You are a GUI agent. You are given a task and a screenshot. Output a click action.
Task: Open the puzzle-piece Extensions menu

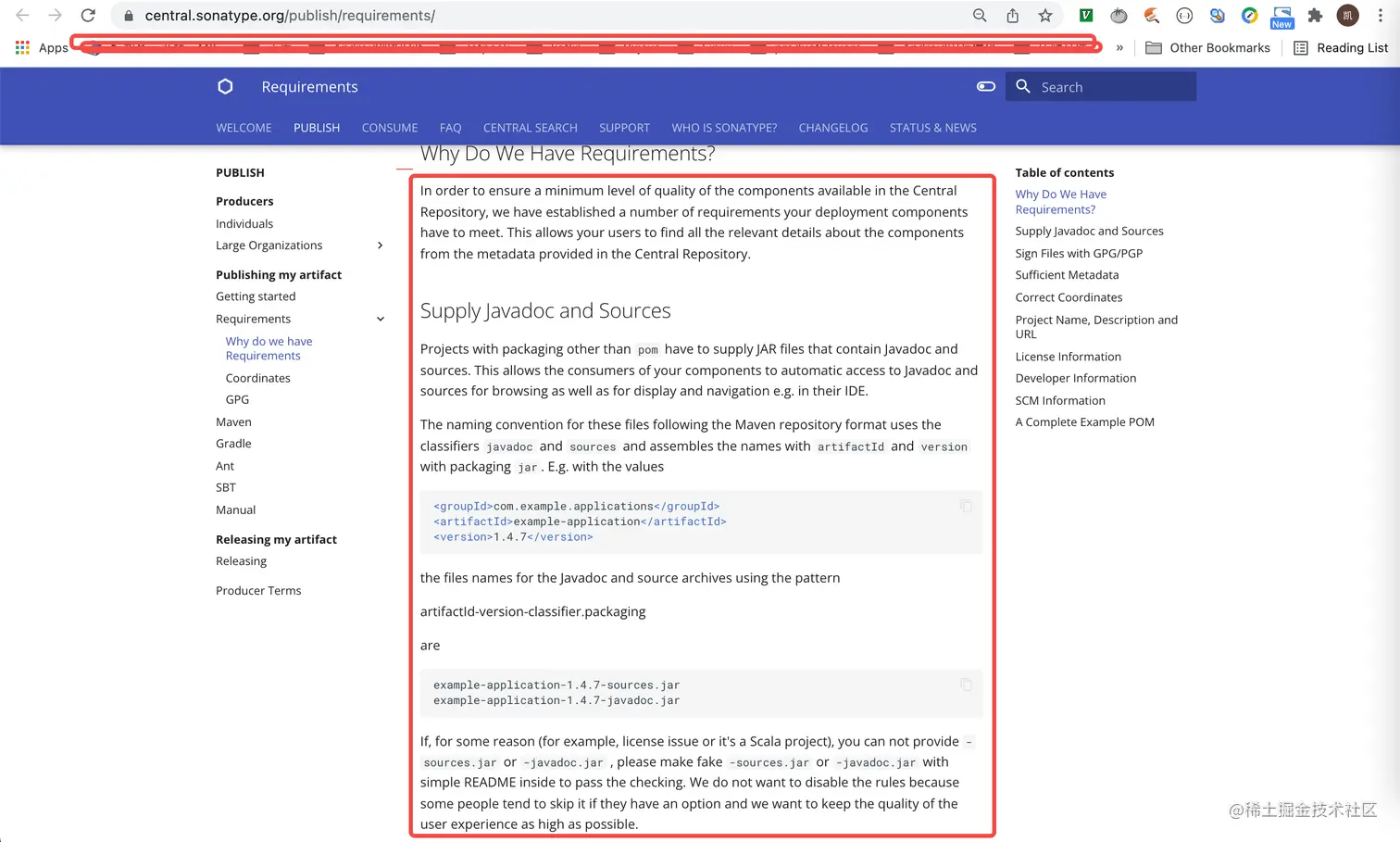point(1315,16)
